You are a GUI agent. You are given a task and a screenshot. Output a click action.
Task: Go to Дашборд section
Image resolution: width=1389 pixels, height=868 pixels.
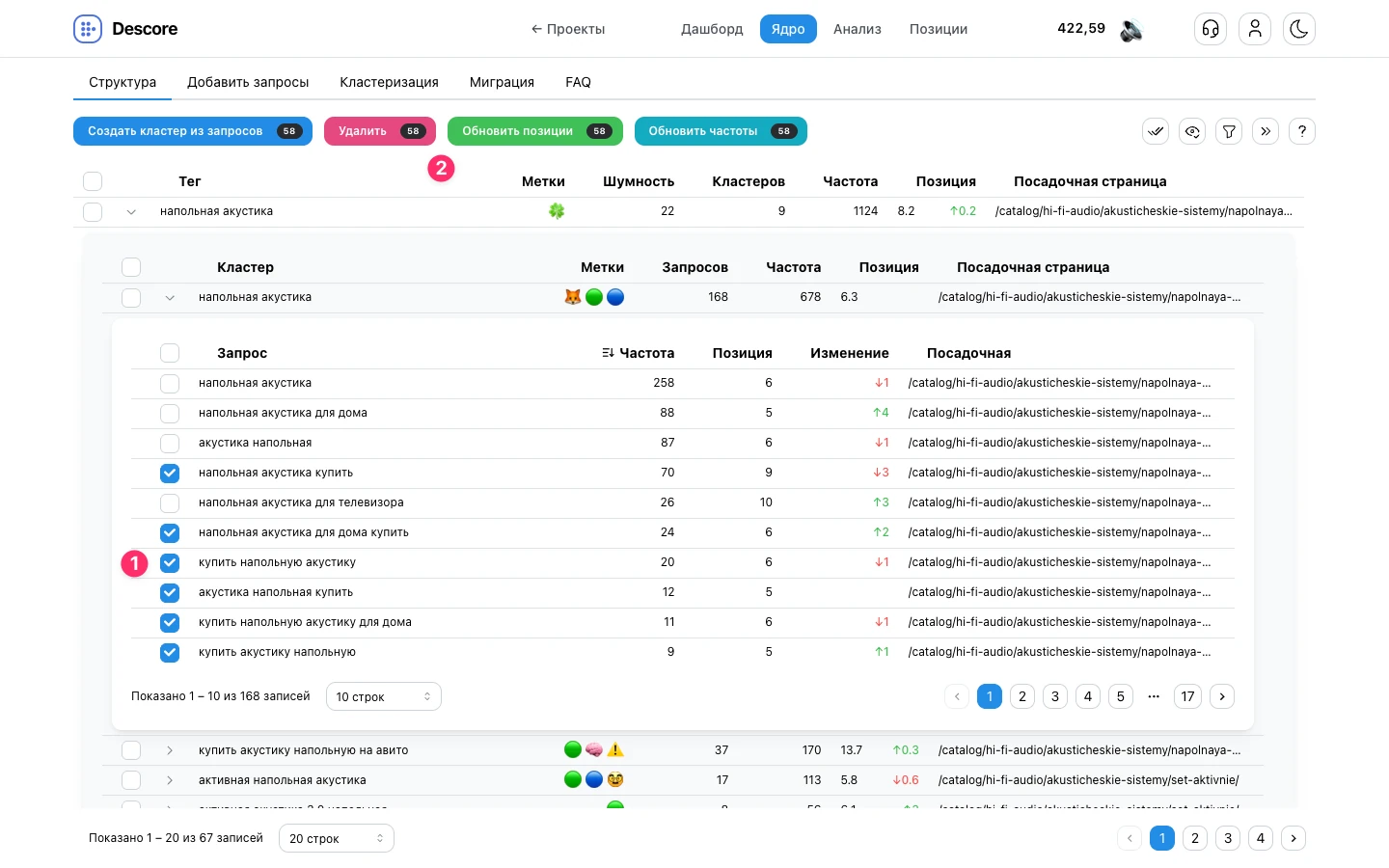[712, 29]
